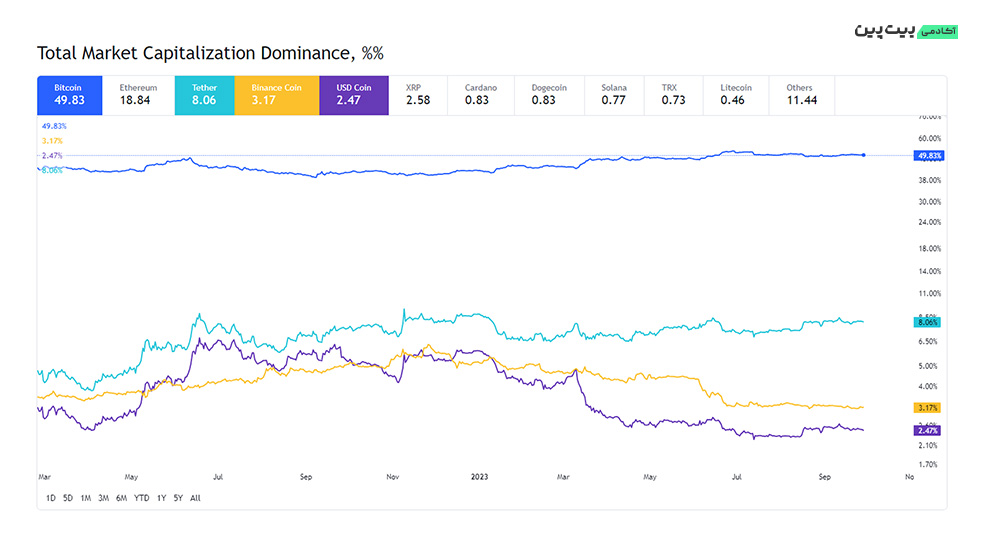Click the blue 49.83% price axis label

point(929,156)
